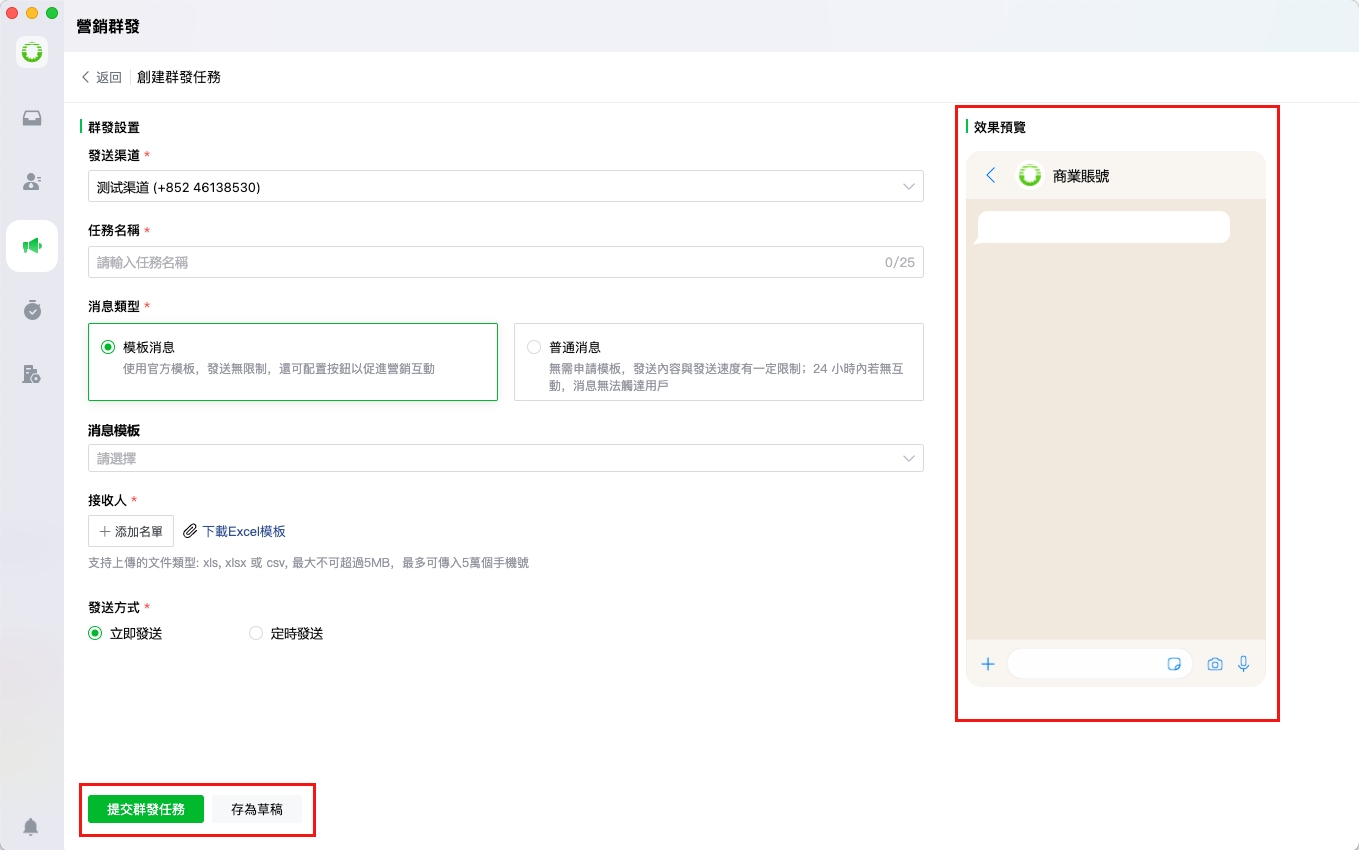Open the scheduled tasks clock icon
The height and width of the screenshot is (850, 1359).
click(32, 310)
